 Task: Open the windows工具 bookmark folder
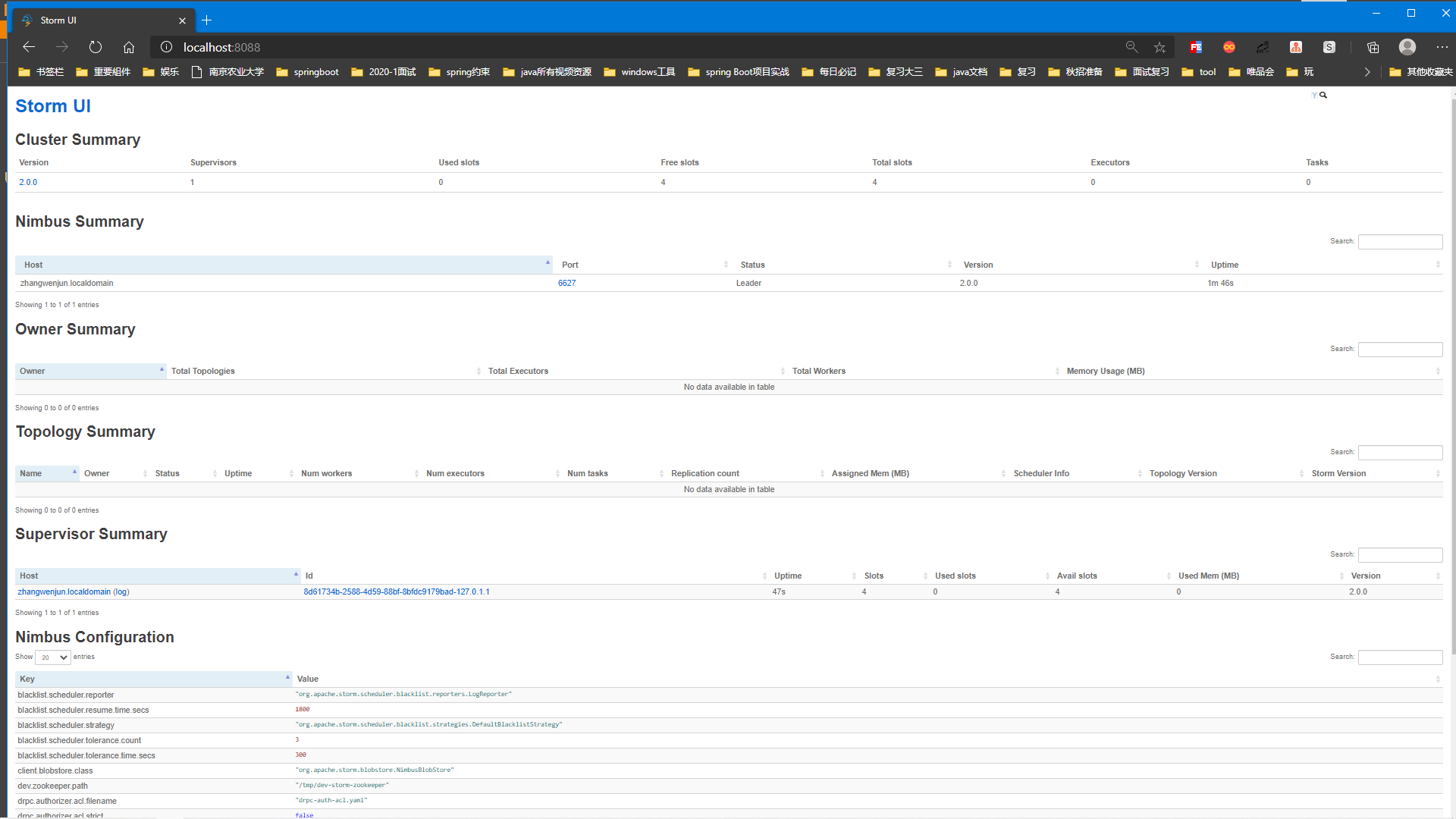tap(639, 72)
